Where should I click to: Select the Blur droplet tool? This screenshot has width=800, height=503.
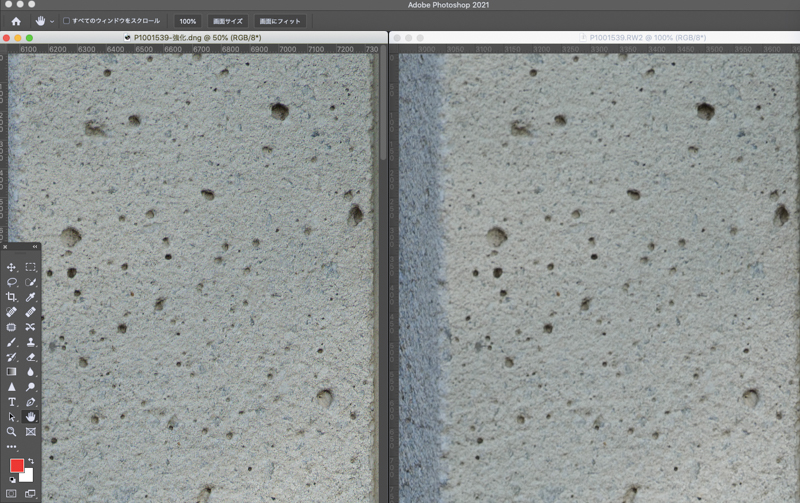click(31, 372)
